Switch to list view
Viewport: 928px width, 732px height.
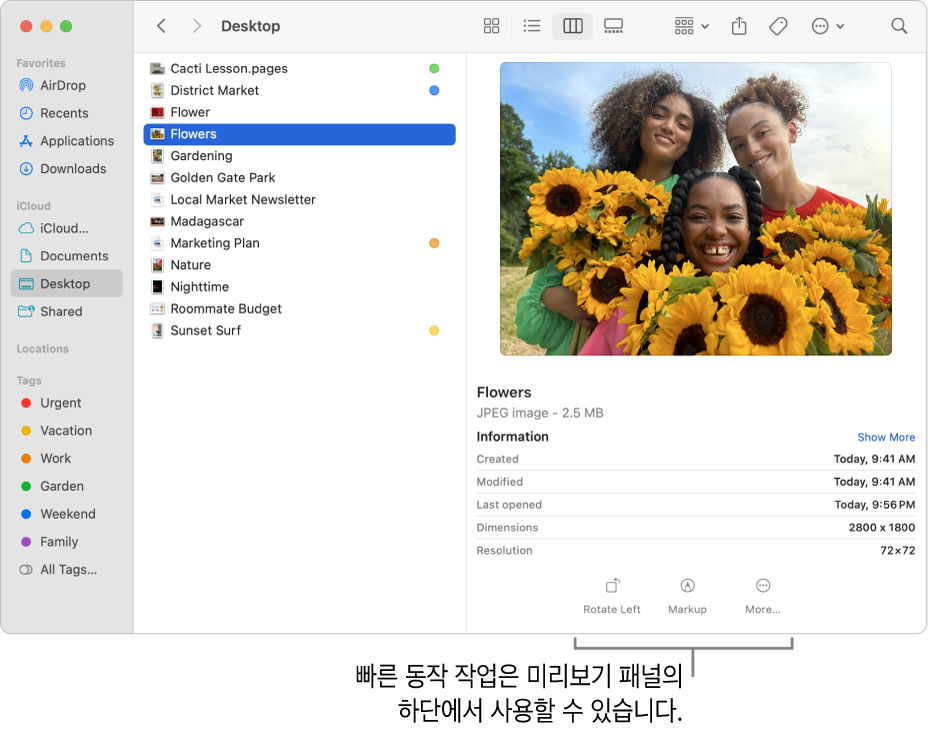click(532, 26)
